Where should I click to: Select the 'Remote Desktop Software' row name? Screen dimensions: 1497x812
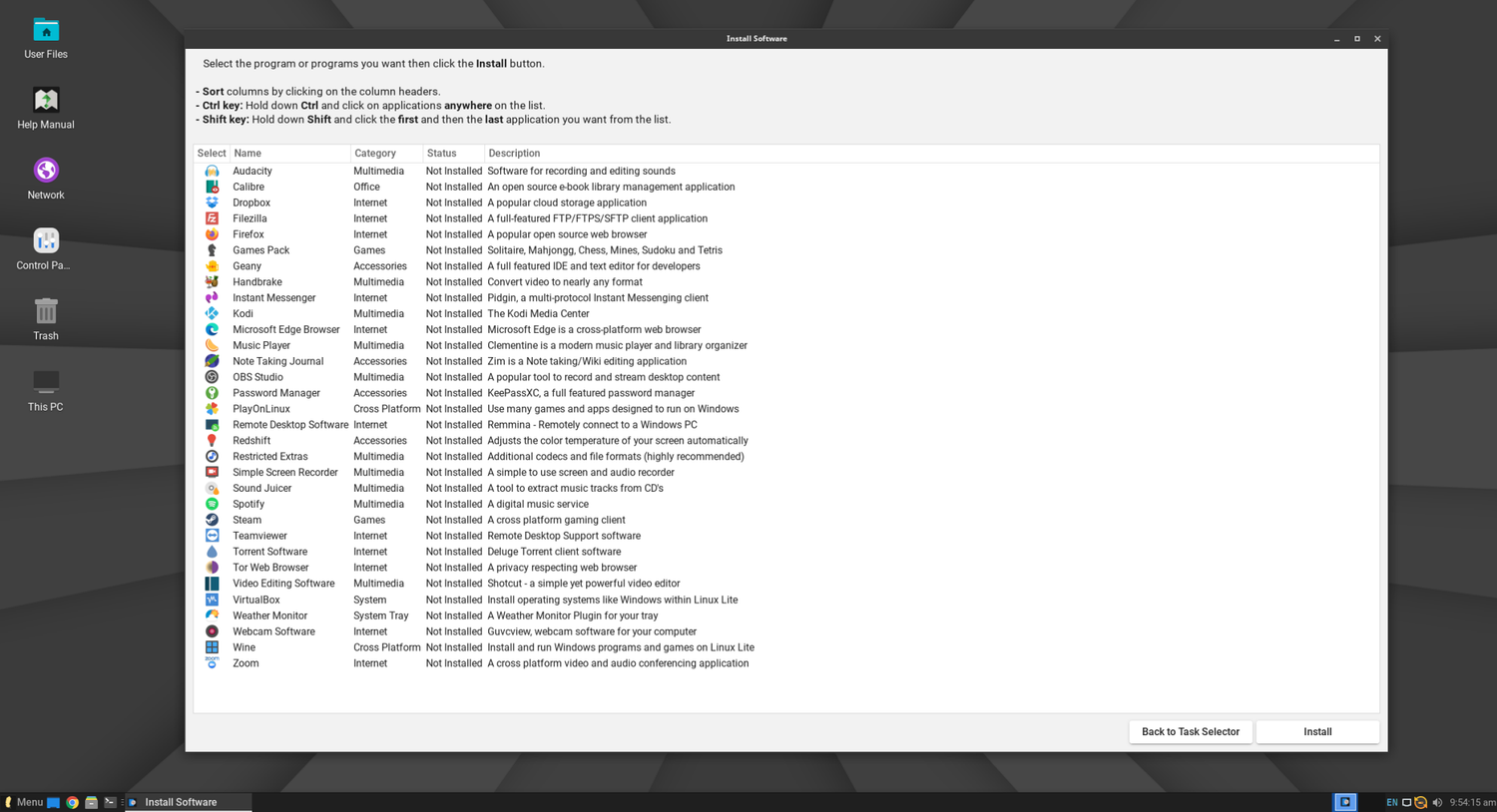click(290, 425)
